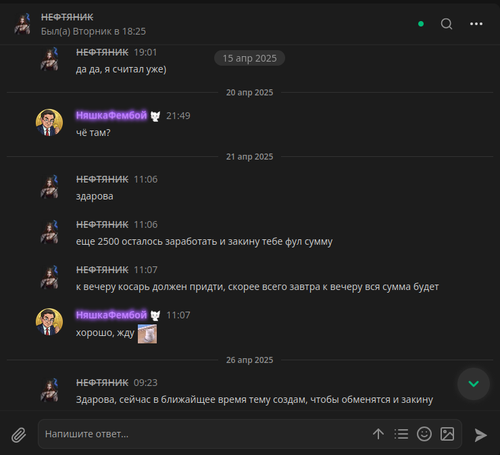Jump to latest messages with down chevron

(x=473, y=384)
